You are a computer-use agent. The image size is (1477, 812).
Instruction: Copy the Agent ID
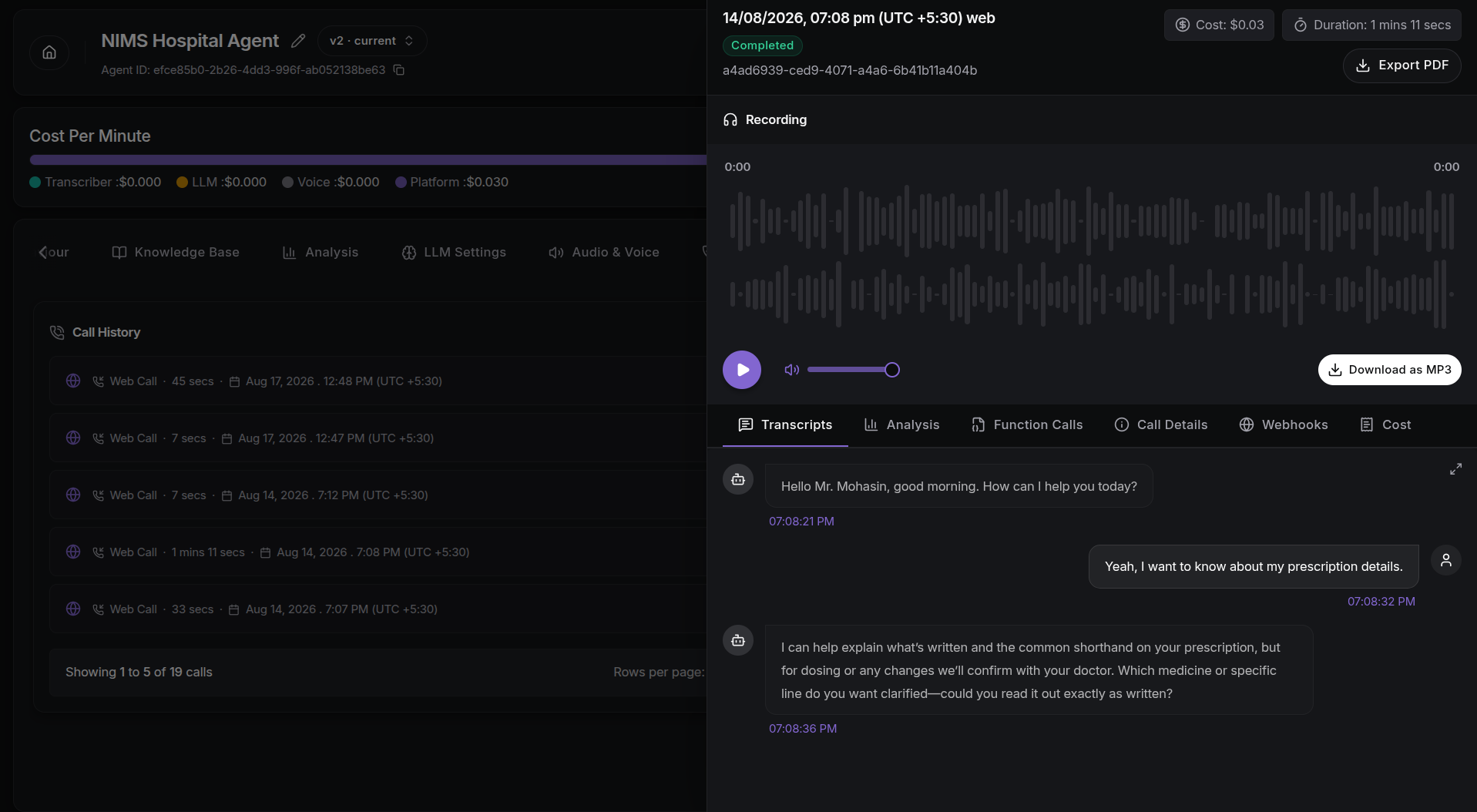point(398,70)
